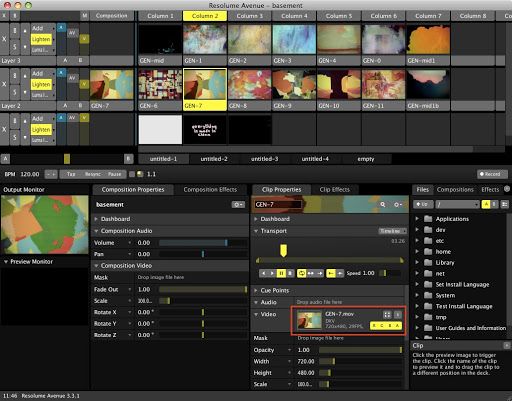Viewport: 512px width, 401px height.
Task: Click Layer 3 Bypass B button
Action: 15,31
